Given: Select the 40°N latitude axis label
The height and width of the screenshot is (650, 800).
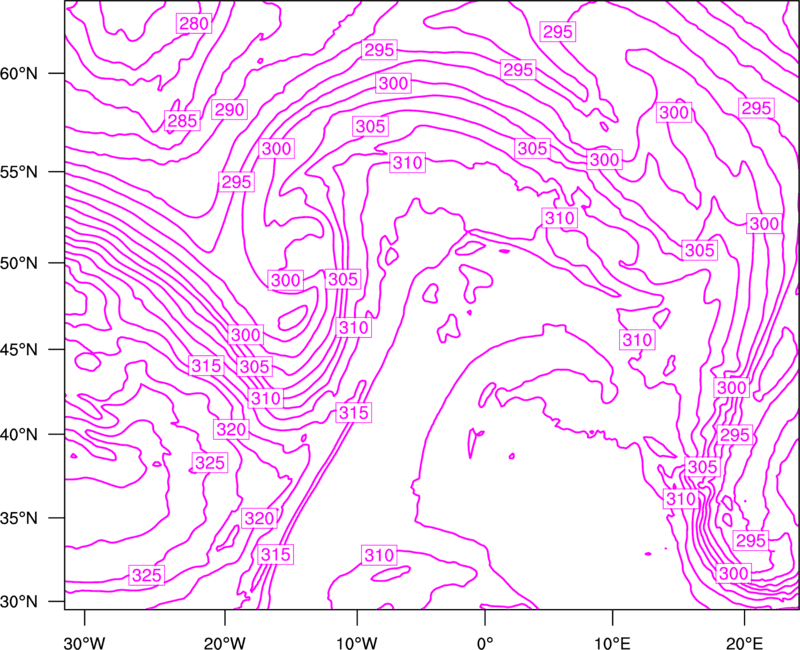Looking at the screenshot, I should (x=19, y=435).
